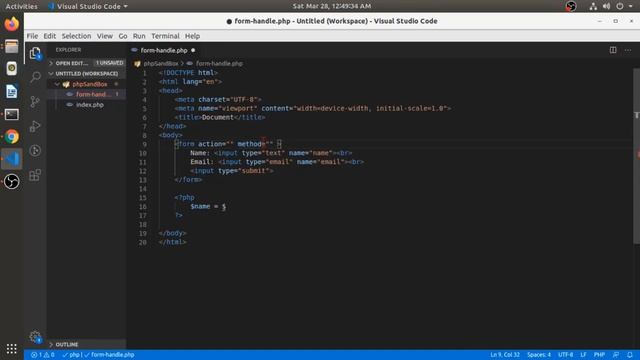Open the editor More Actions menu
Image resolution: width=640 pixels, height=360 pixels.
(628, 50)
